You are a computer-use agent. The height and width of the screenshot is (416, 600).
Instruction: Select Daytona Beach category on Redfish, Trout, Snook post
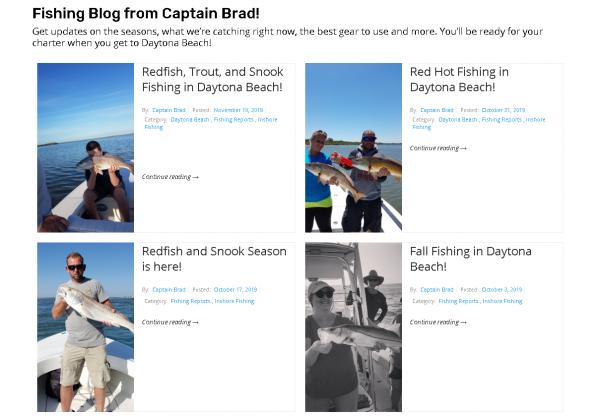click(190, 119)
